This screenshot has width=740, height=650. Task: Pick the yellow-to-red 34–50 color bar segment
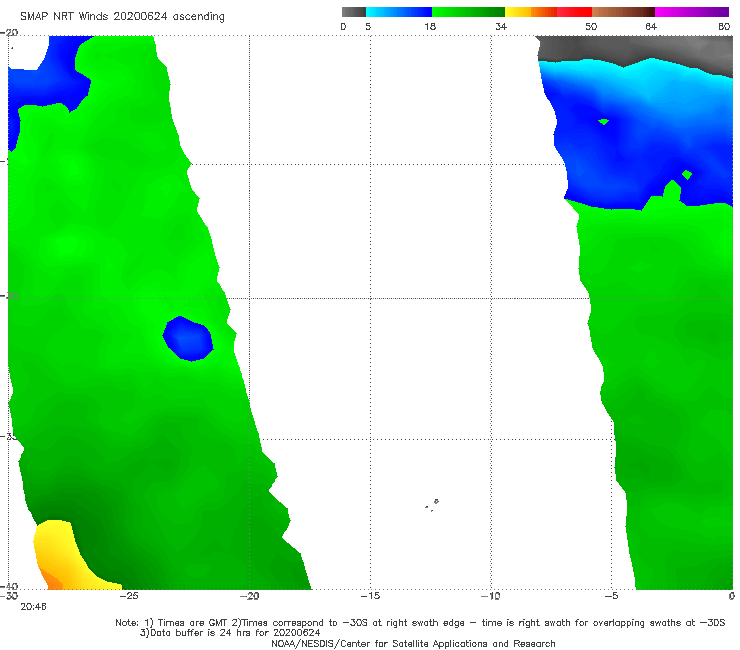tap(548, 12)
